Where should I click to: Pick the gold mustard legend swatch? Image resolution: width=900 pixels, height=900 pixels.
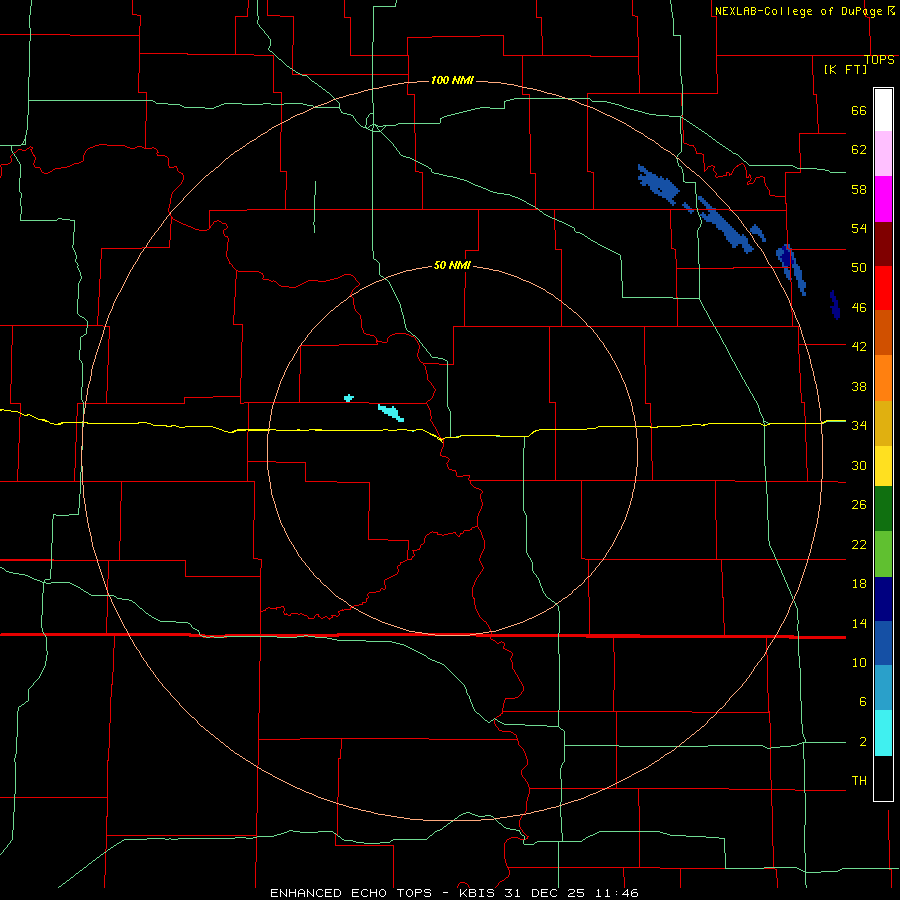tap(883, 423)
